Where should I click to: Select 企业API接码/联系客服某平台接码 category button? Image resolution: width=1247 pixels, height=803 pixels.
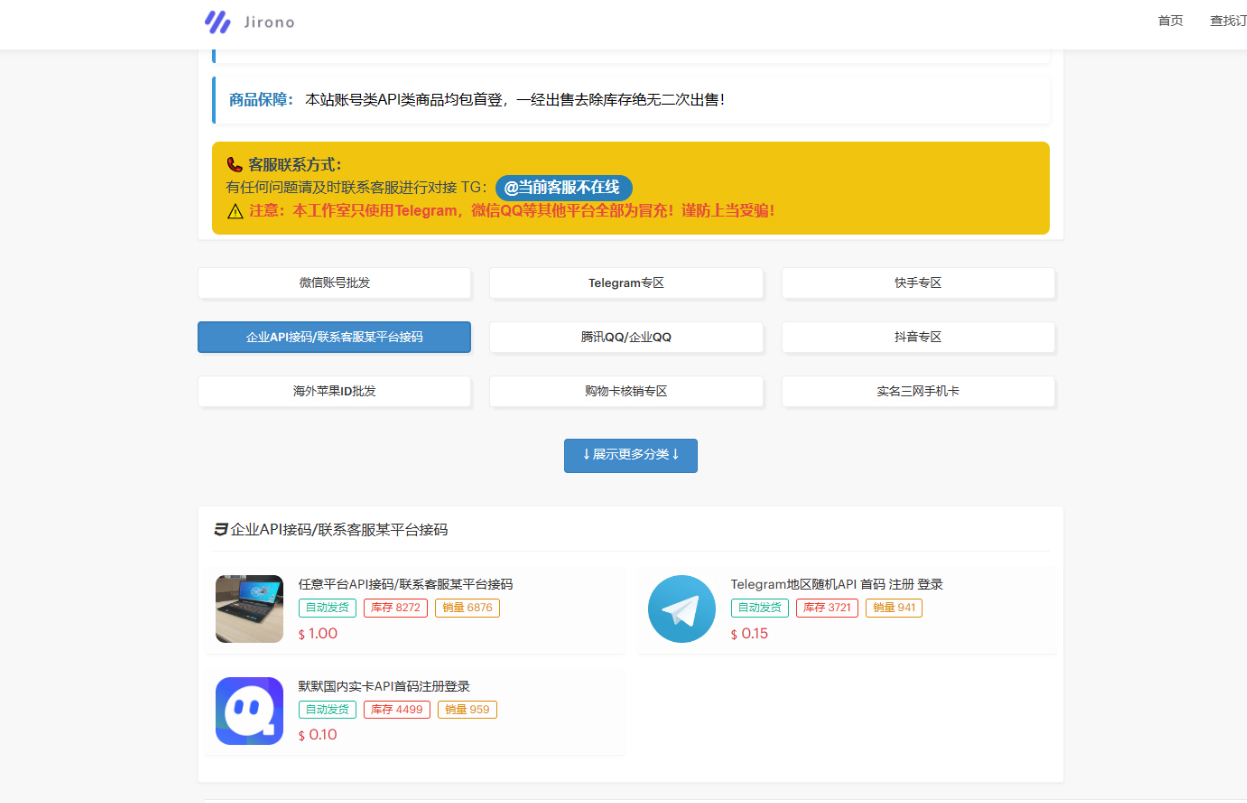click(x=334, y=337)
